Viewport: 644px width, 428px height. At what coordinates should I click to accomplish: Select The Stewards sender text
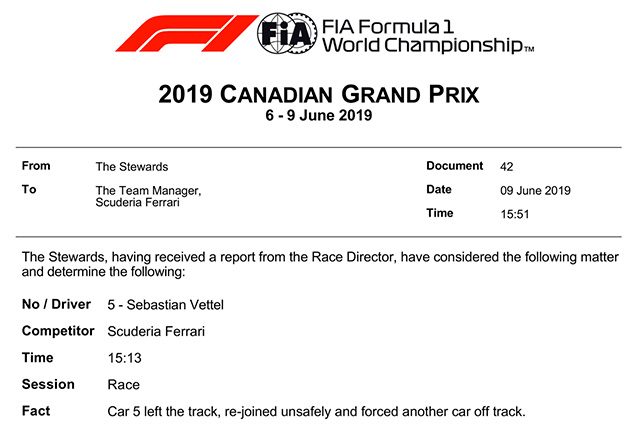[131, 167]
